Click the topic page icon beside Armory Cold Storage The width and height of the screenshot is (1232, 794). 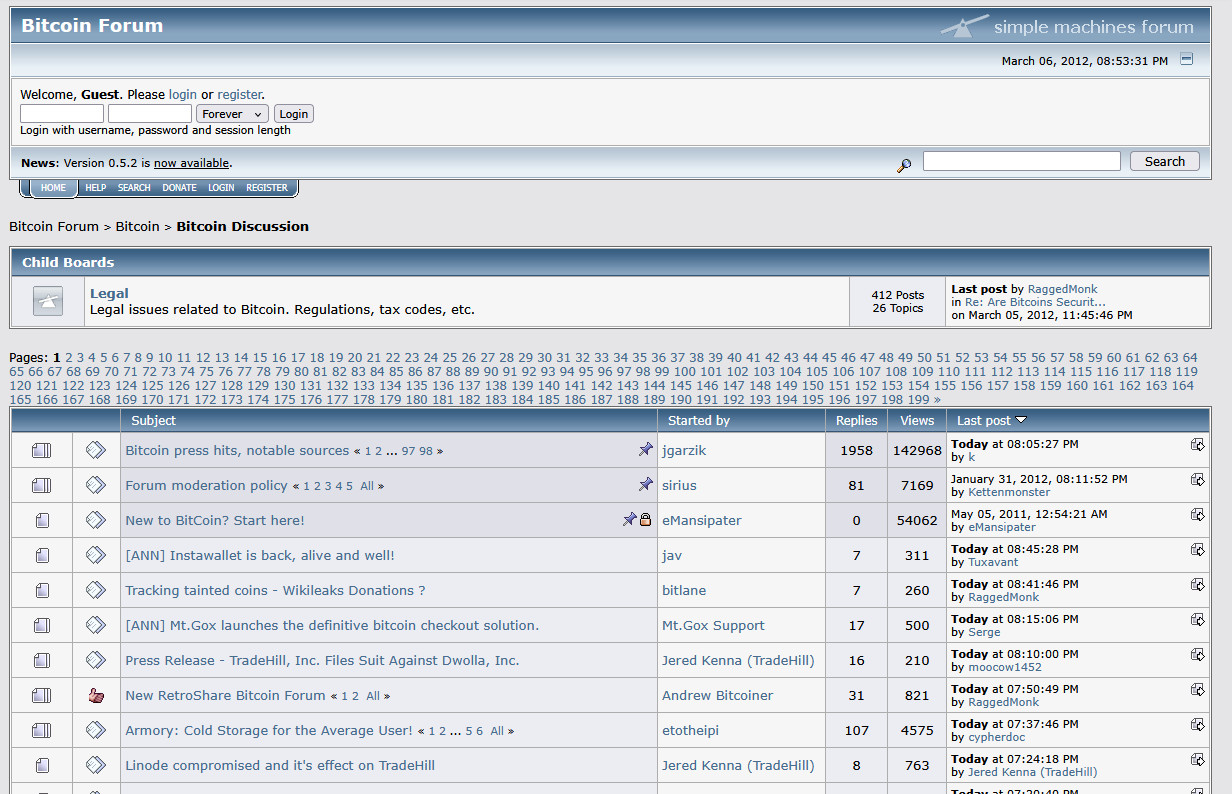coord(41,730)
